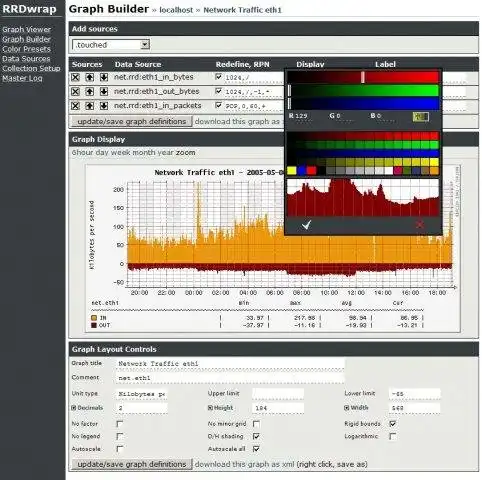Click the small preset icon beside B value
Screen dimensions: 482x480
[x=421, y=117]
